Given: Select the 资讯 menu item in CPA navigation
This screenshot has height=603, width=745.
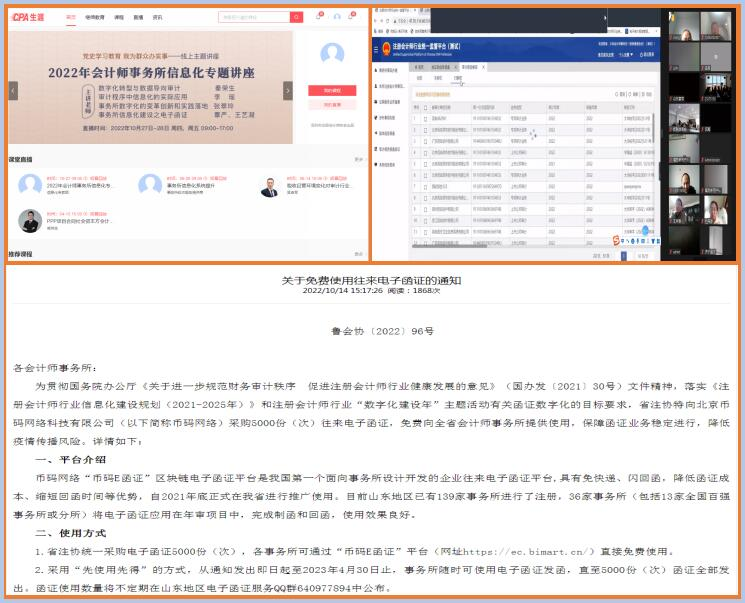Looking at the screenshot, I should coord(157,17).
